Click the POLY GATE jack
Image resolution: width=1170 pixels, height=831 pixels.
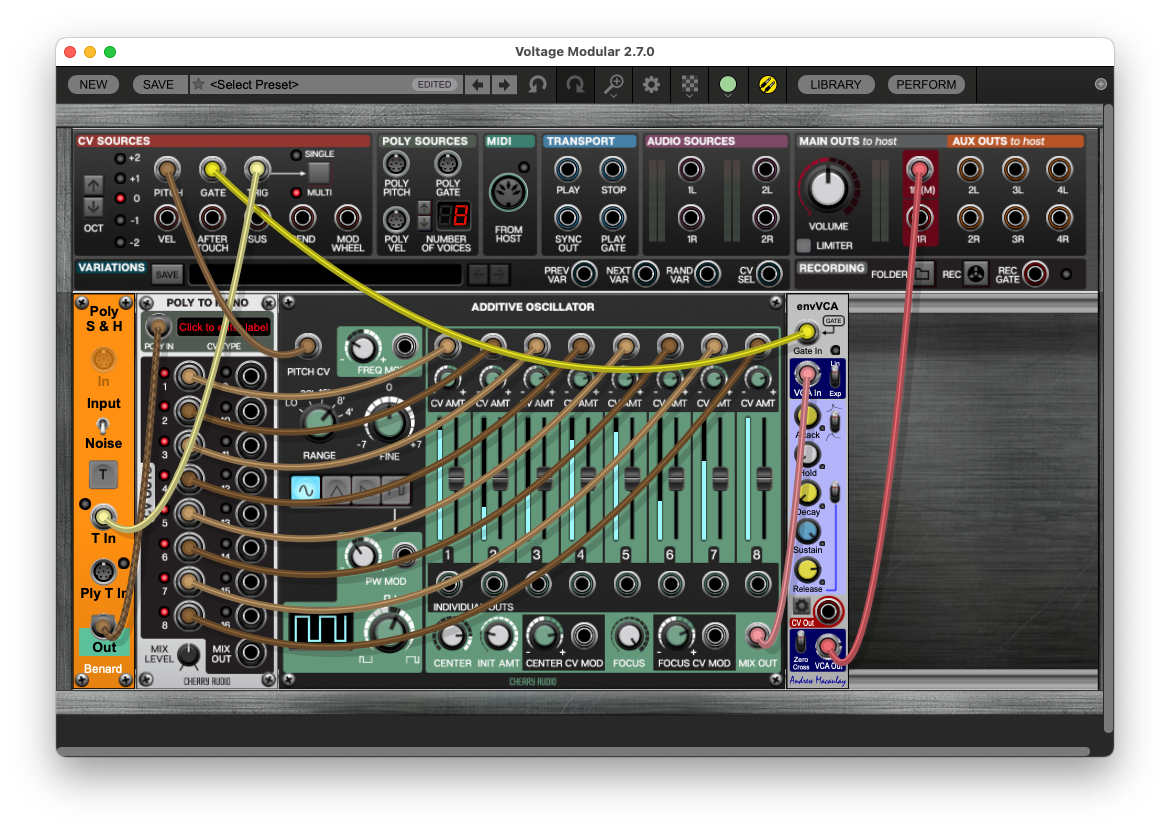(x=448, y=163)
